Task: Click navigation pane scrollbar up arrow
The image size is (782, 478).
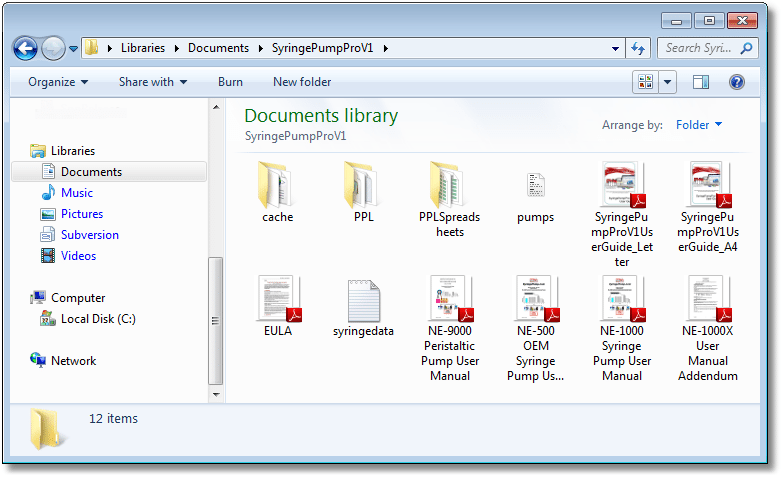Action: click(216, 107)
